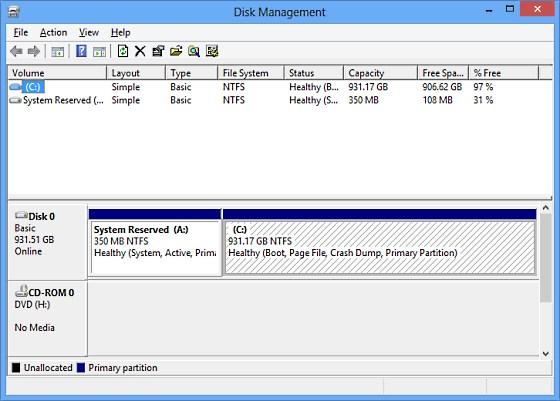
Task: Click the Back arrow toolbar icon
Action: point(16,51)
